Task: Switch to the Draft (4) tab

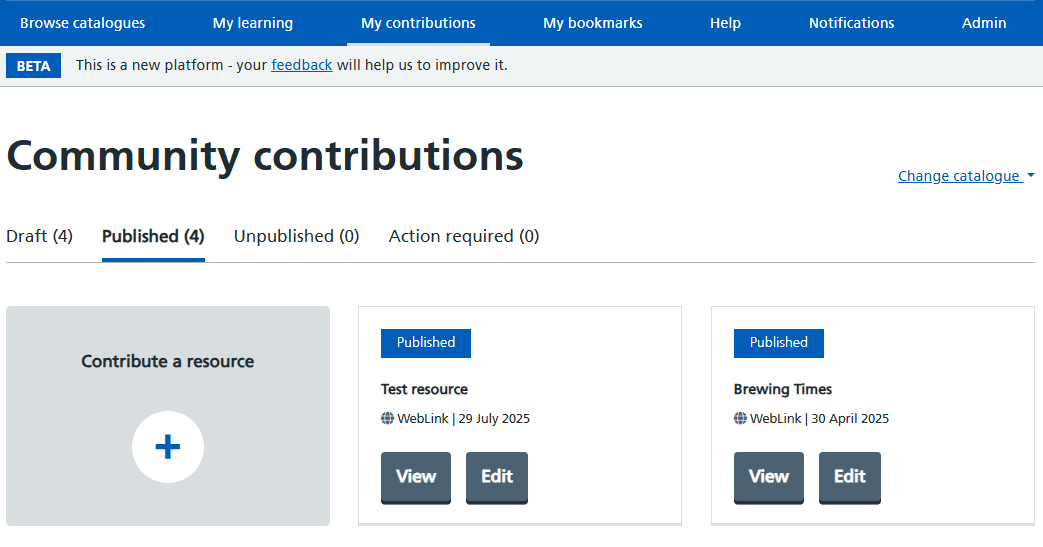Action: pos(39,236)
